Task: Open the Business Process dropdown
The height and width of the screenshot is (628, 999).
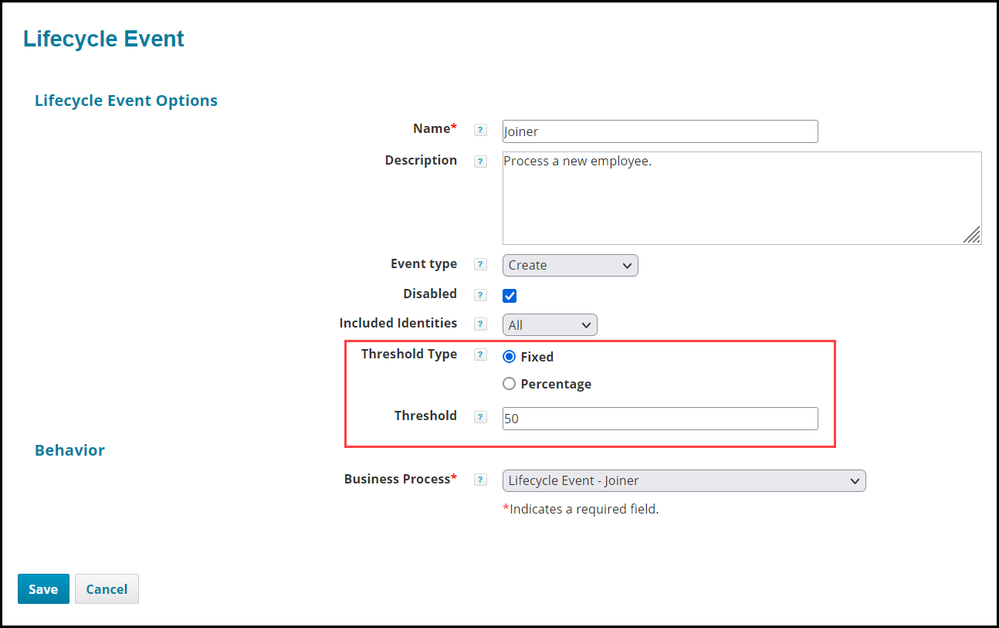Action: tap(683, 481)
